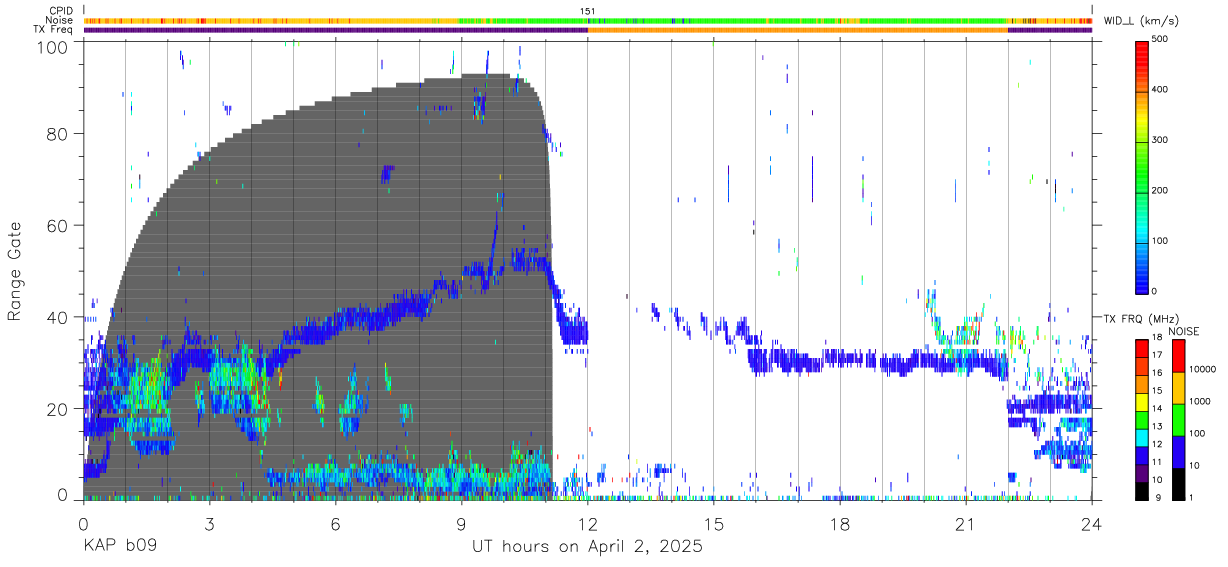Click the NOISE colorbar
1228x567 pixels.
pos(1178,418)
